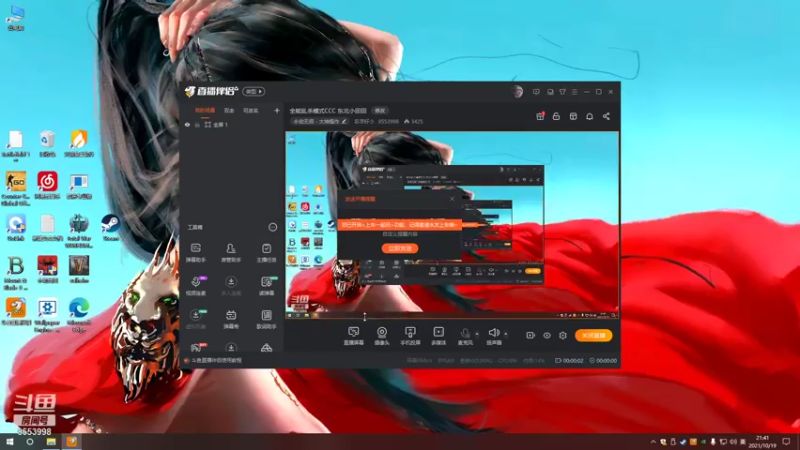Image resolution: width=800 pixels, height=450 pixels.
Task: Click the unlock padlock icon in header
Action: 556,116
